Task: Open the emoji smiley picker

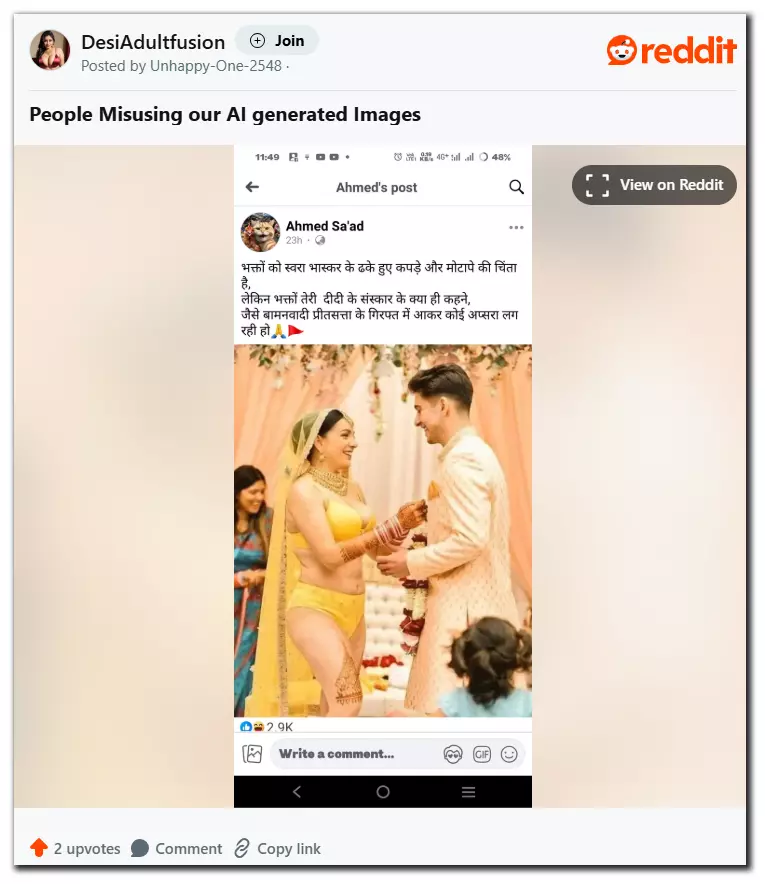Action: pyautogui.click(x=509, y=754)
